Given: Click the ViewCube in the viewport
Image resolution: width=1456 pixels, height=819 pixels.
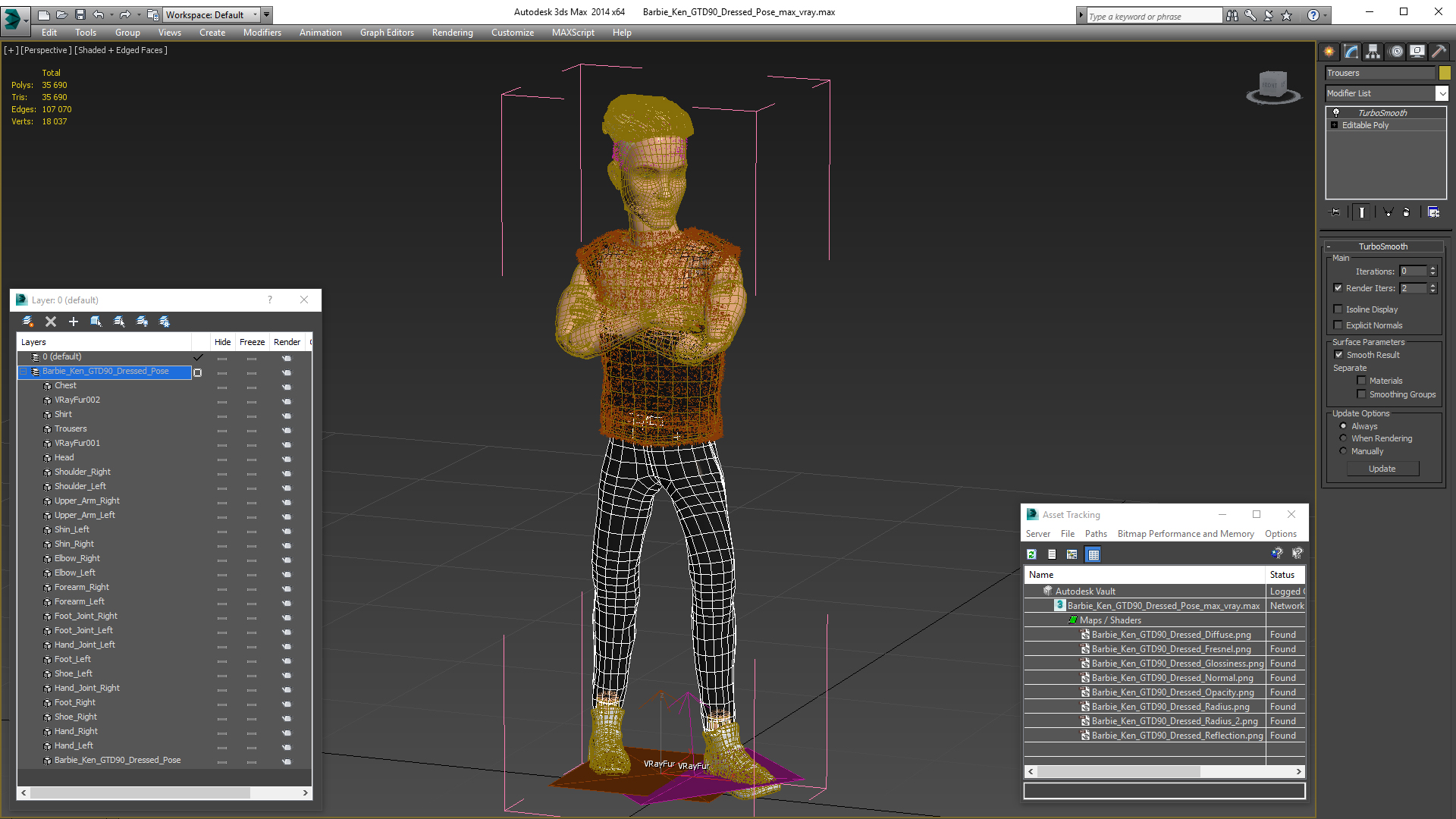Looking at the screenshot, I should click(1273, 86).
